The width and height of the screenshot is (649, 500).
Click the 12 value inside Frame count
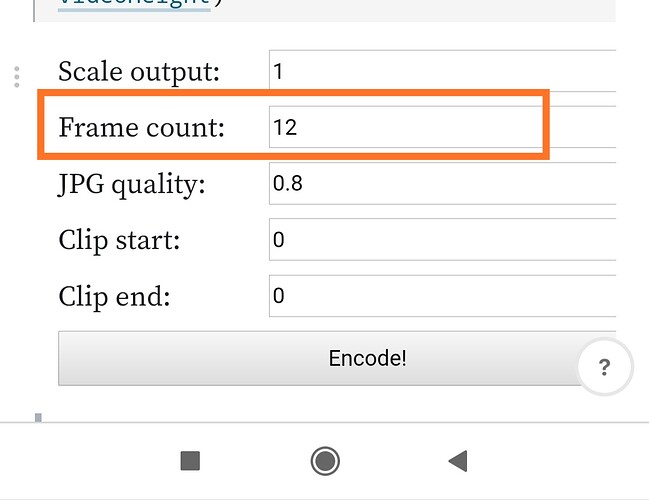pyautogui.click(x=285, y=127)
